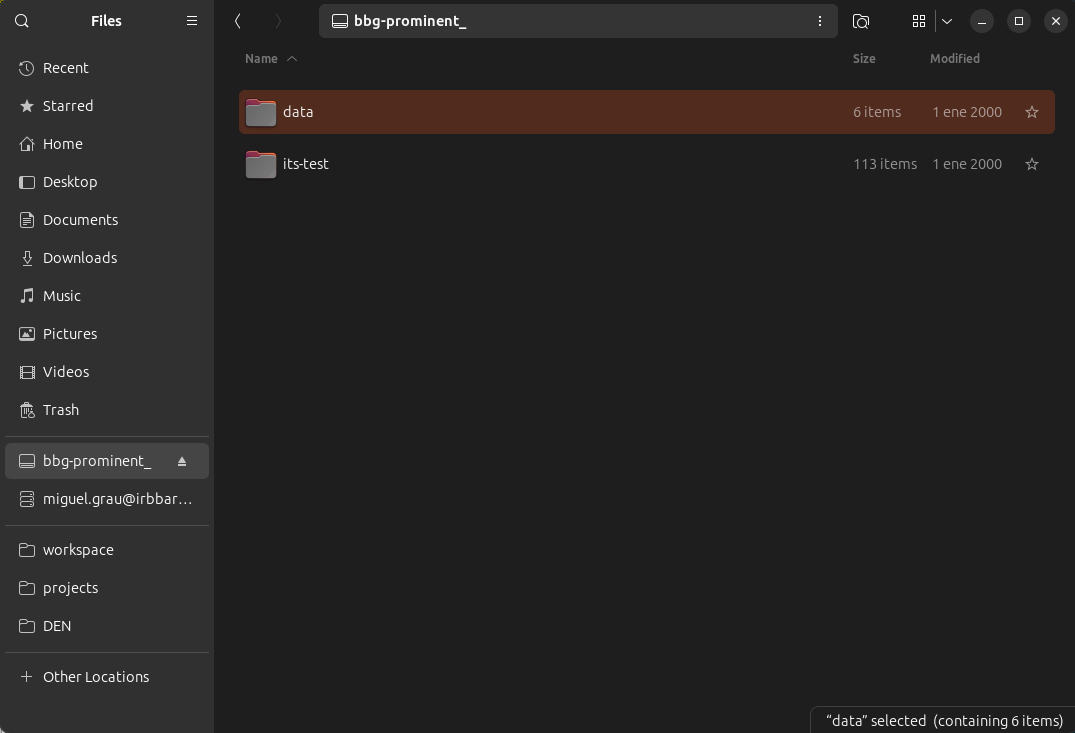
Task: Click the search-current-folder magnifier icon in toolbar
Action: [860, 21]
